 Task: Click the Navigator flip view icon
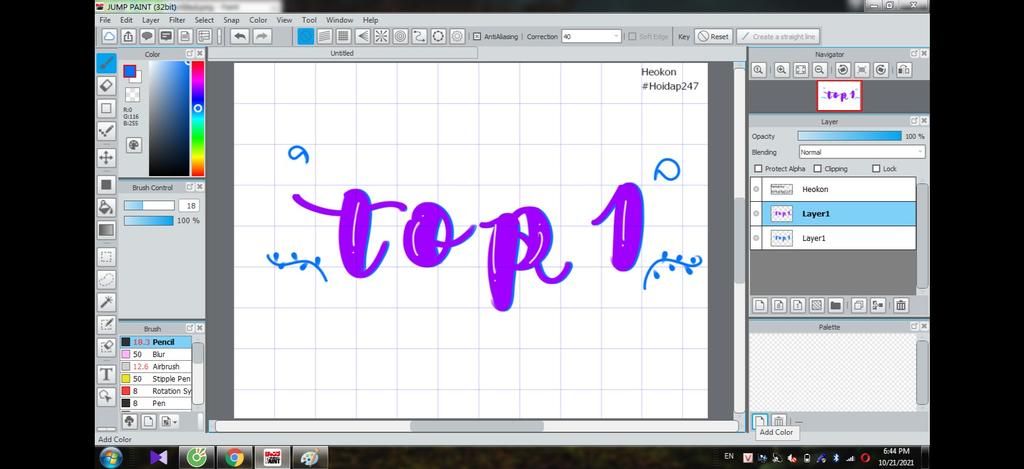(903, 71)
